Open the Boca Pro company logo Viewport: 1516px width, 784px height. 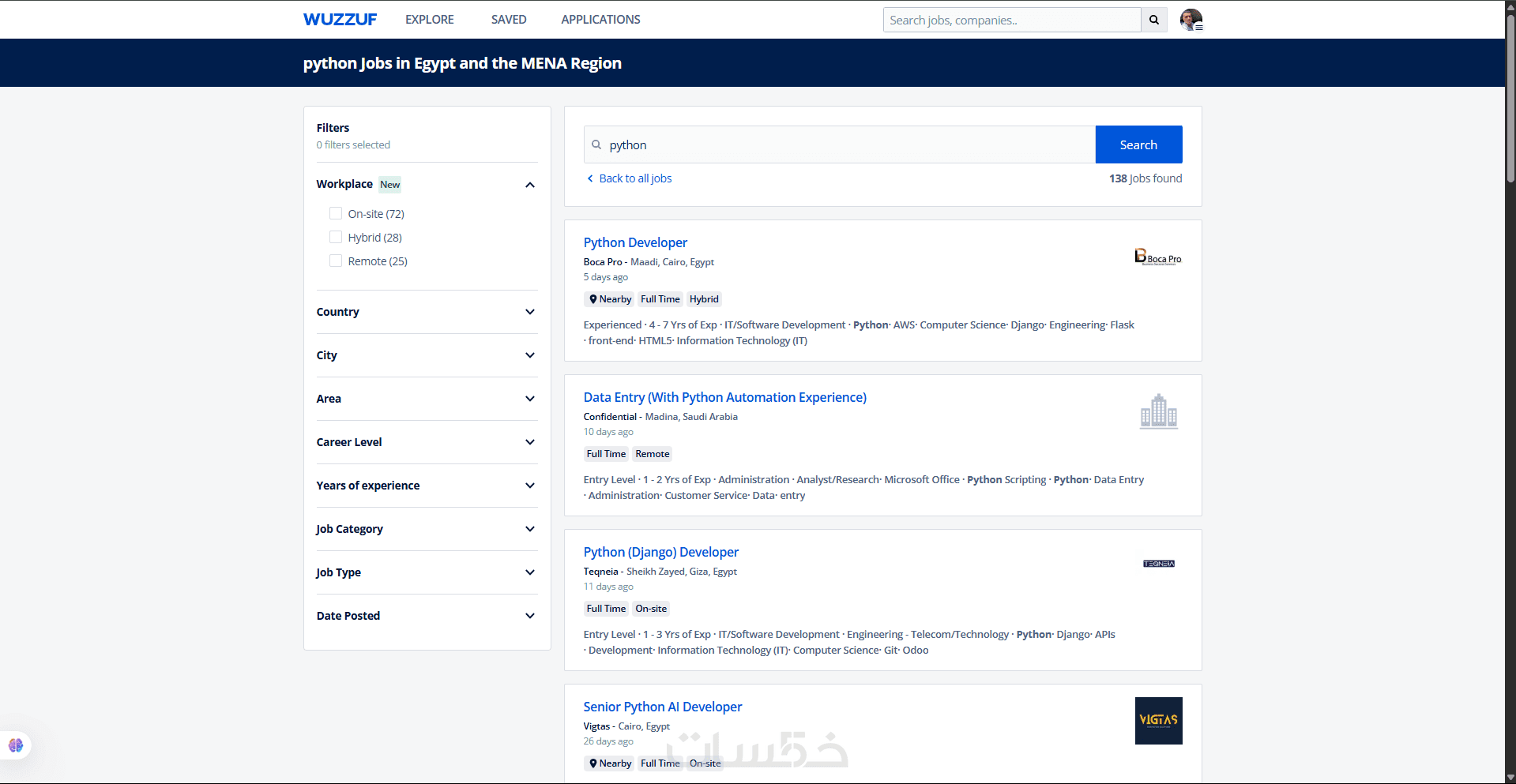[1158, 257]
